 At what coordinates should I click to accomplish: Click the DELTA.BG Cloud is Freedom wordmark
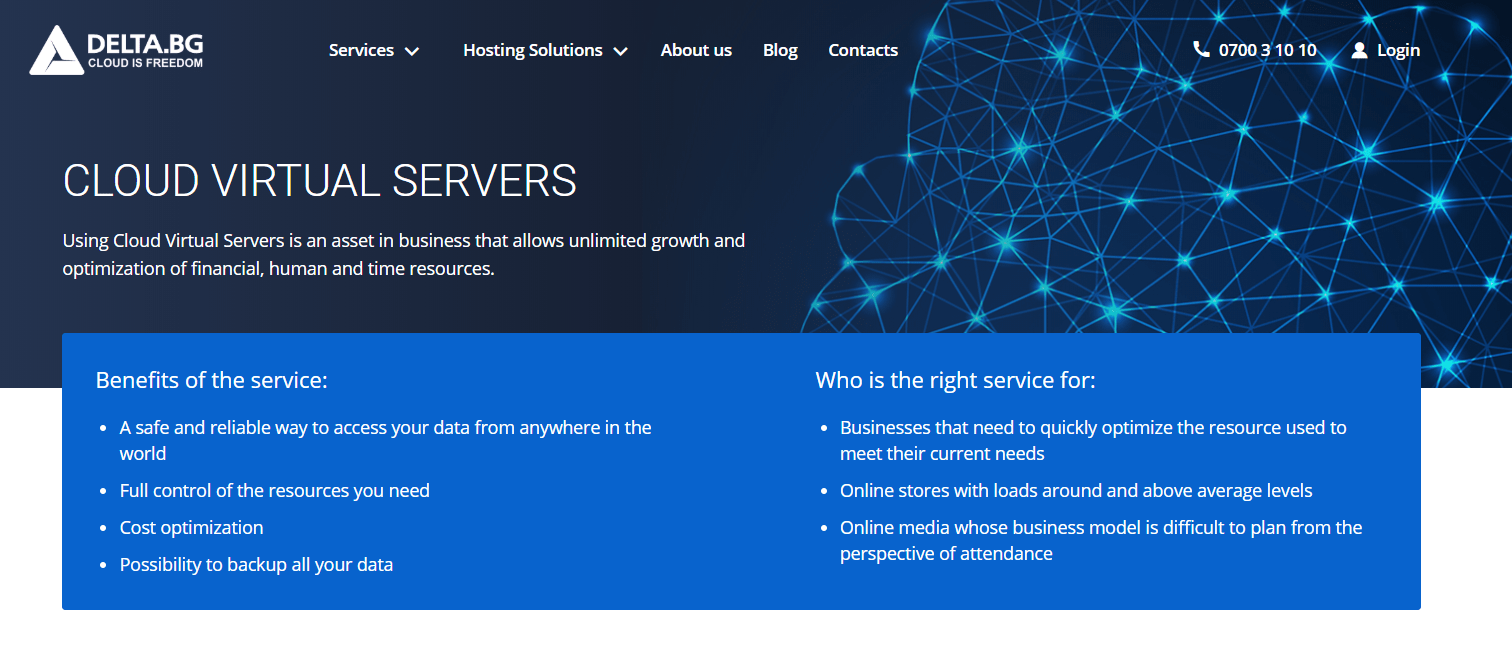click(145, 50)
